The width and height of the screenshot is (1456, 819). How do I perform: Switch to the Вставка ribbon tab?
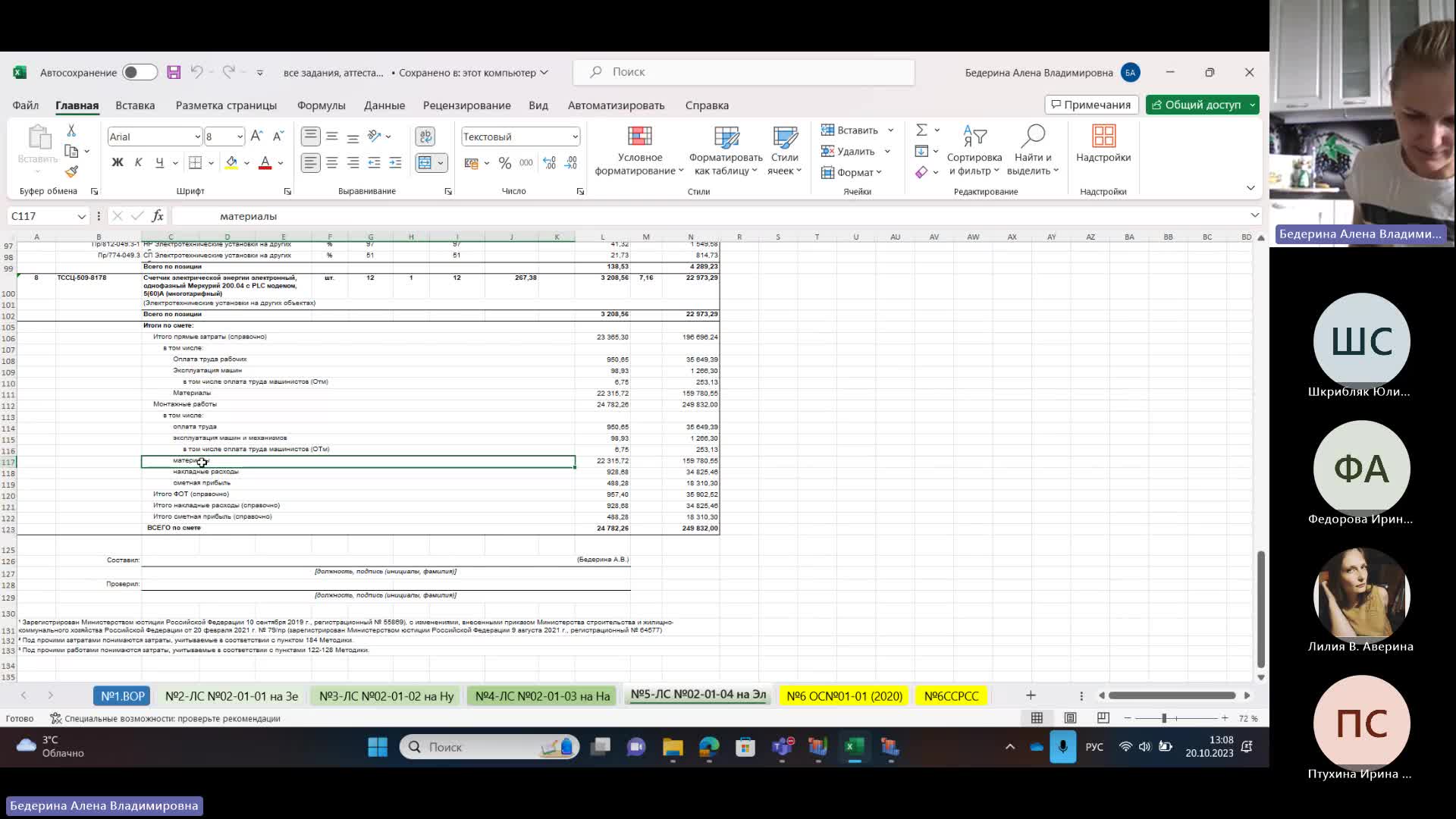click(x=135, y=105)
